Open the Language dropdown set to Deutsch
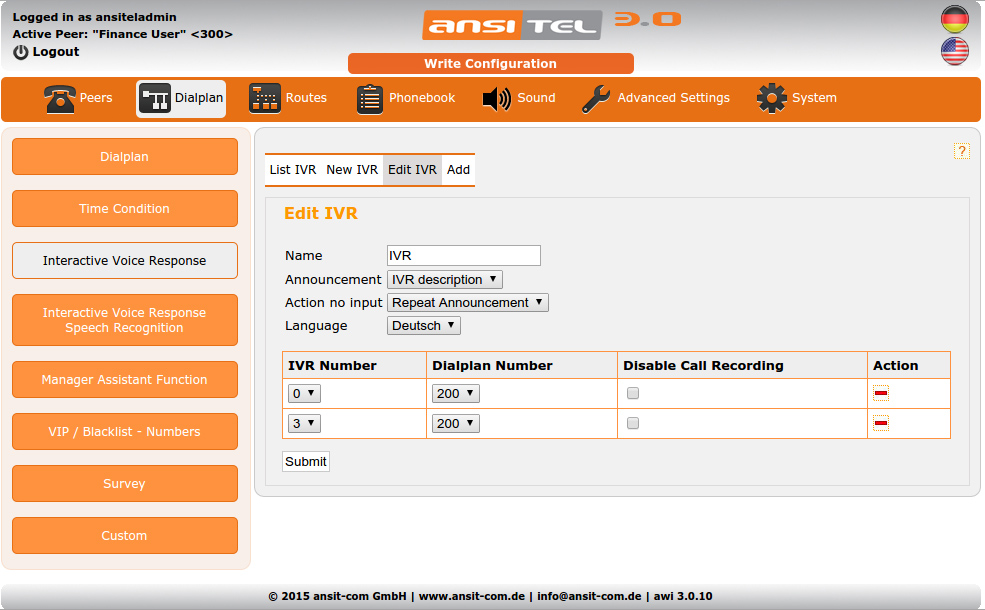Viewport: 985px width, 610px height. pos(424,326)
